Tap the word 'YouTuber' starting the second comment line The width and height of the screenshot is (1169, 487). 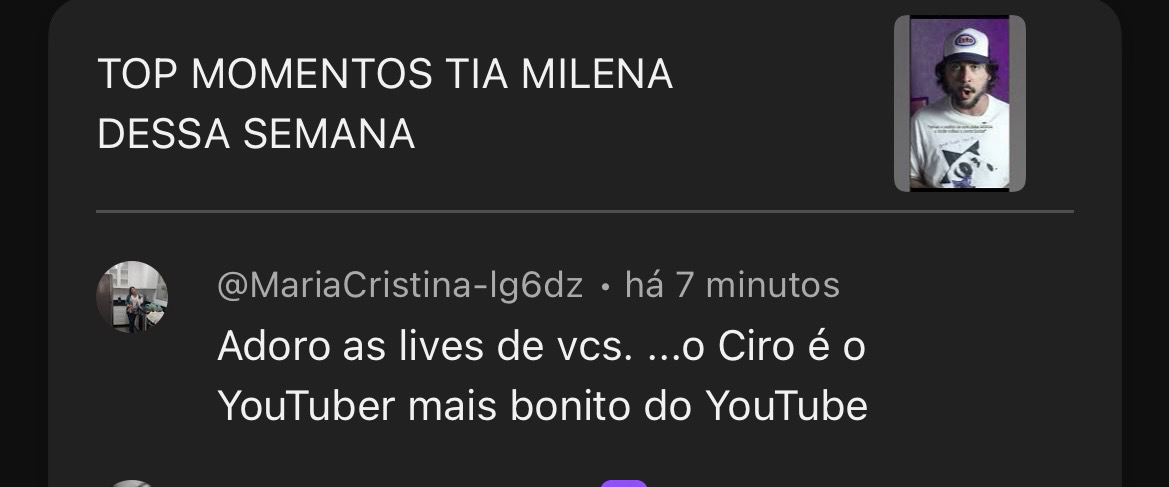pyautogui.click(x=306, y=406)
